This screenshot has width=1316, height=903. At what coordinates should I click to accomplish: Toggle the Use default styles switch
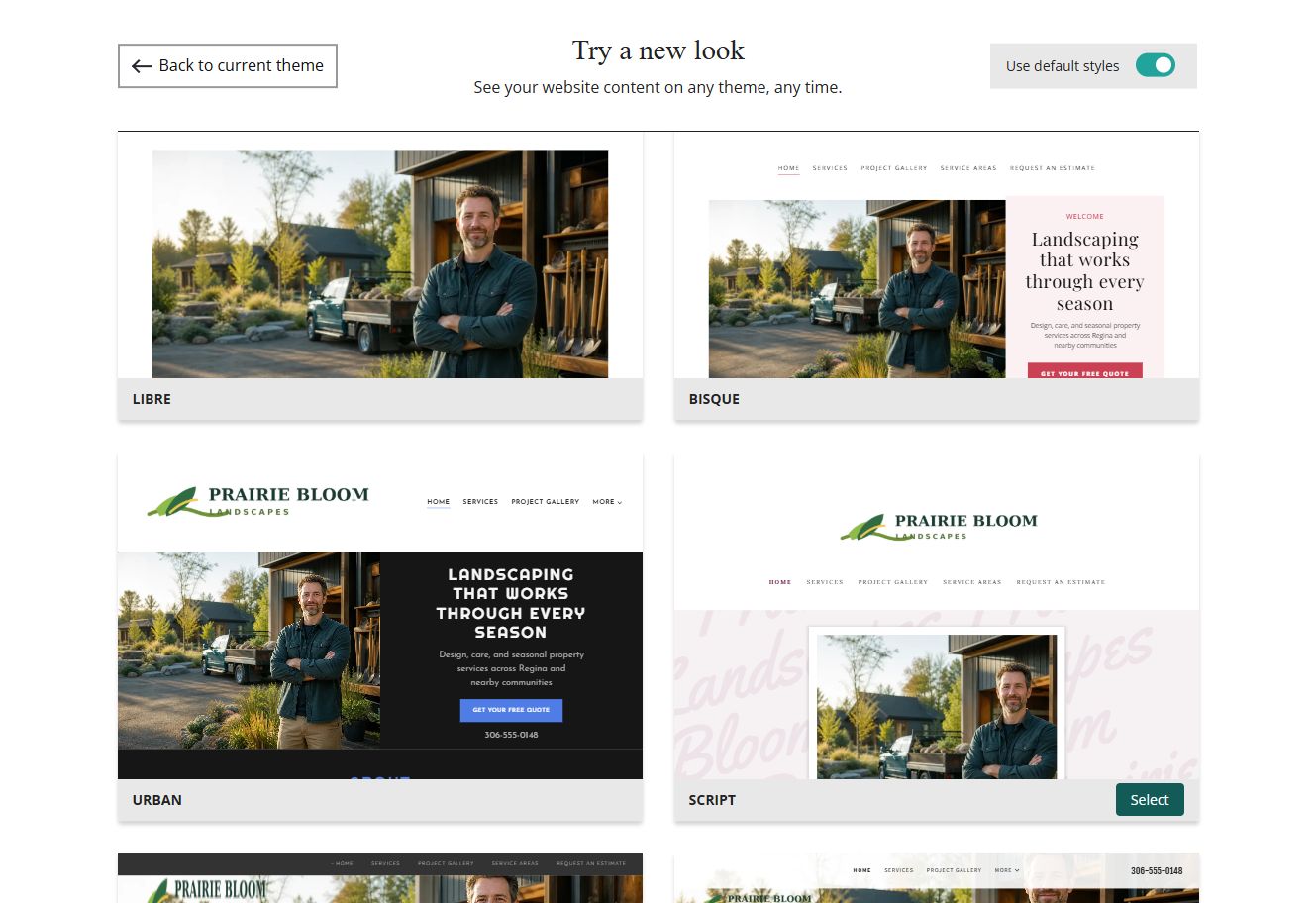(x=1155, y=65)
